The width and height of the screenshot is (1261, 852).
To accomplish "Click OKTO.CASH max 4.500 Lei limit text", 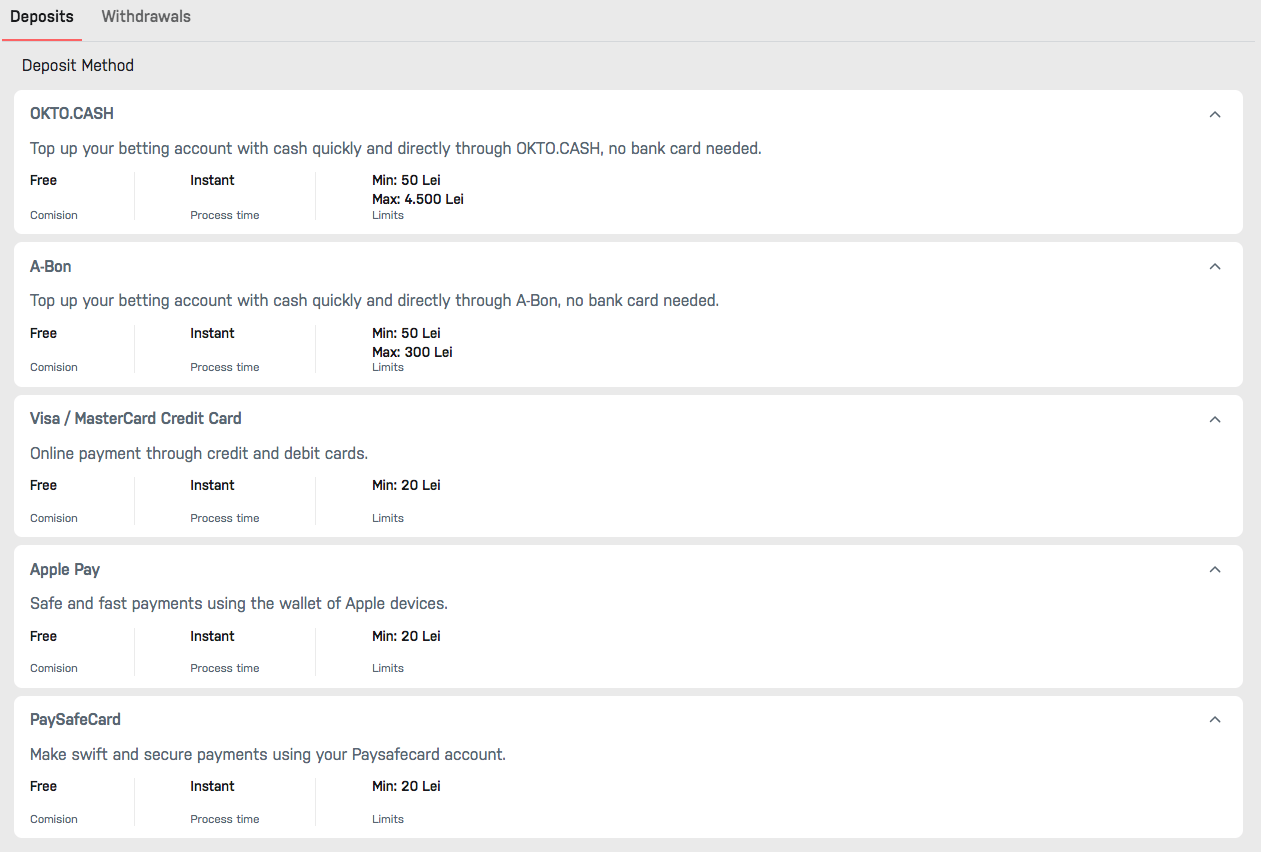I will [418, 199].
